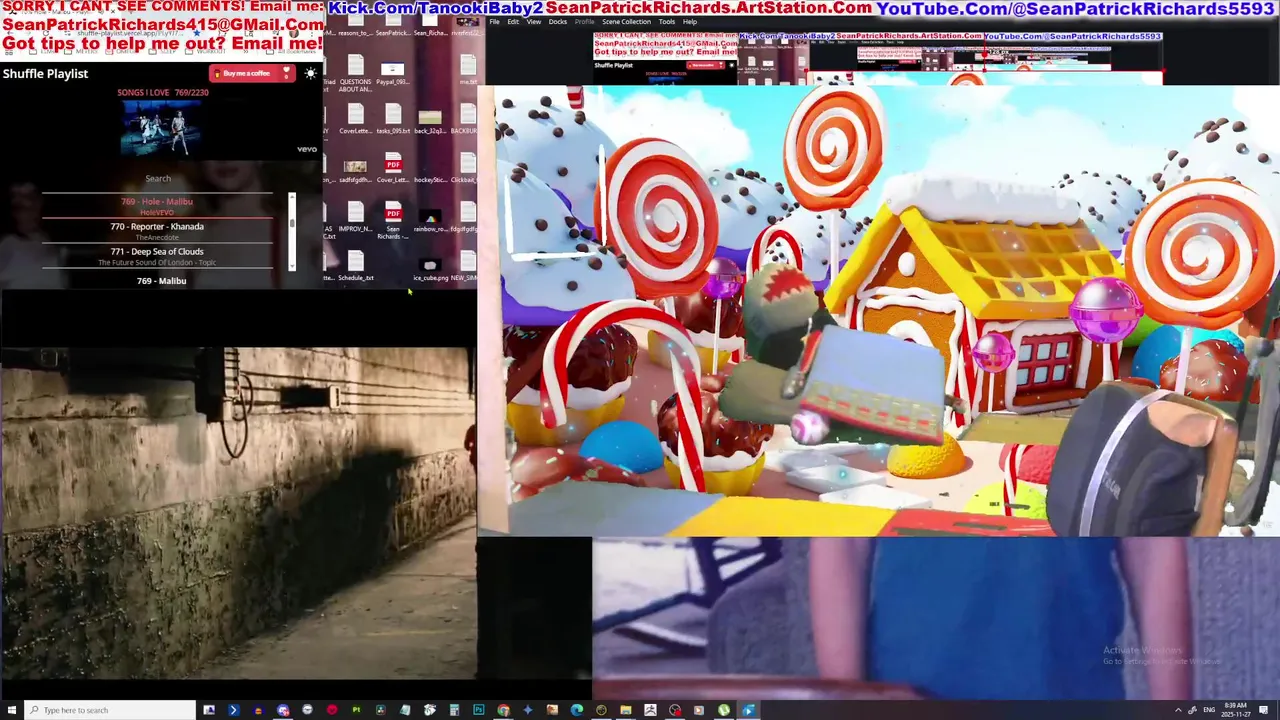Open the Scene Collection menu in OBS
The image size is (1280, 720).
626,21
